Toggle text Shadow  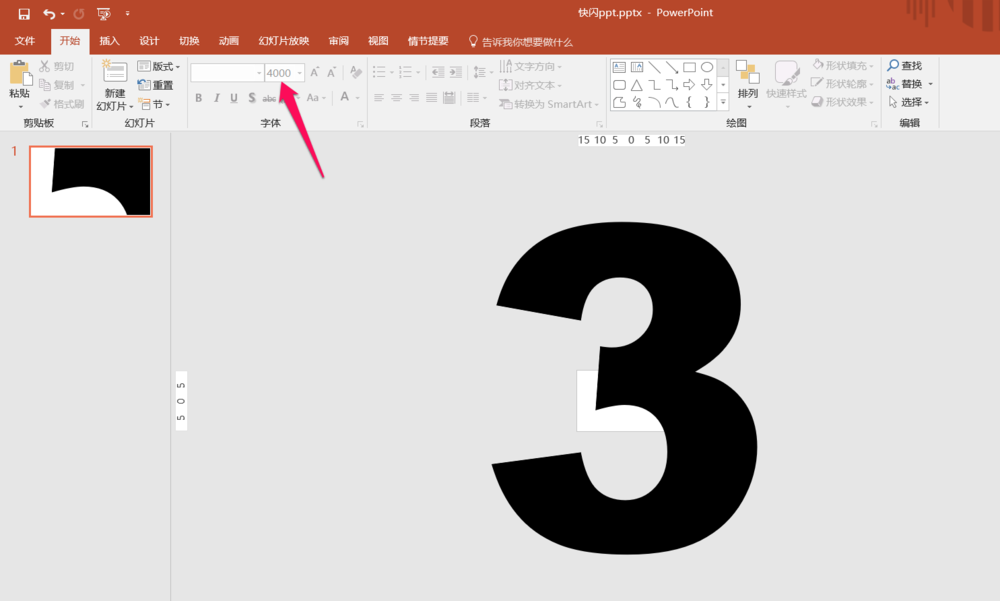(252, 98)
